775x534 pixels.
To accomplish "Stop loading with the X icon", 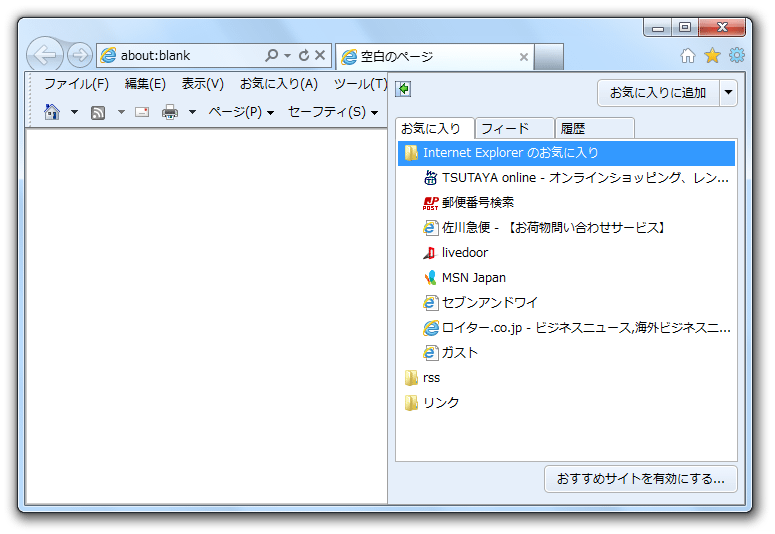I will 320,55.
